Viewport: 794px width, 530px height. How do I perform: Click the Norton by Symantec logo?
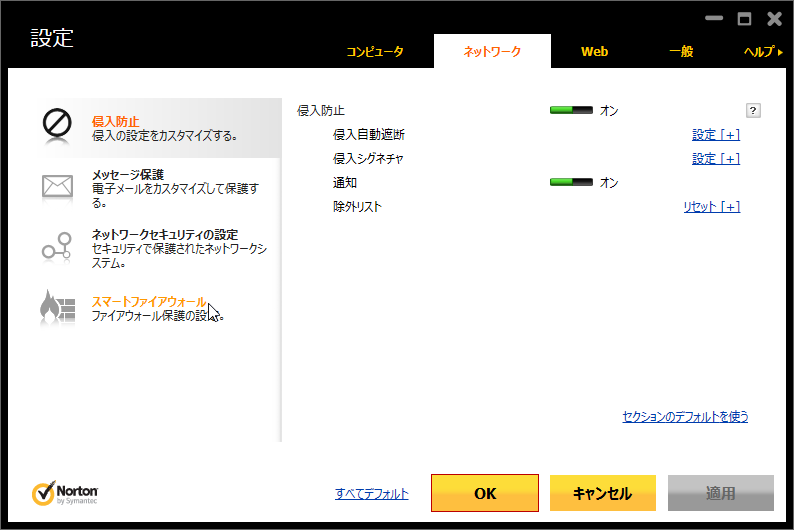(64, 493)
